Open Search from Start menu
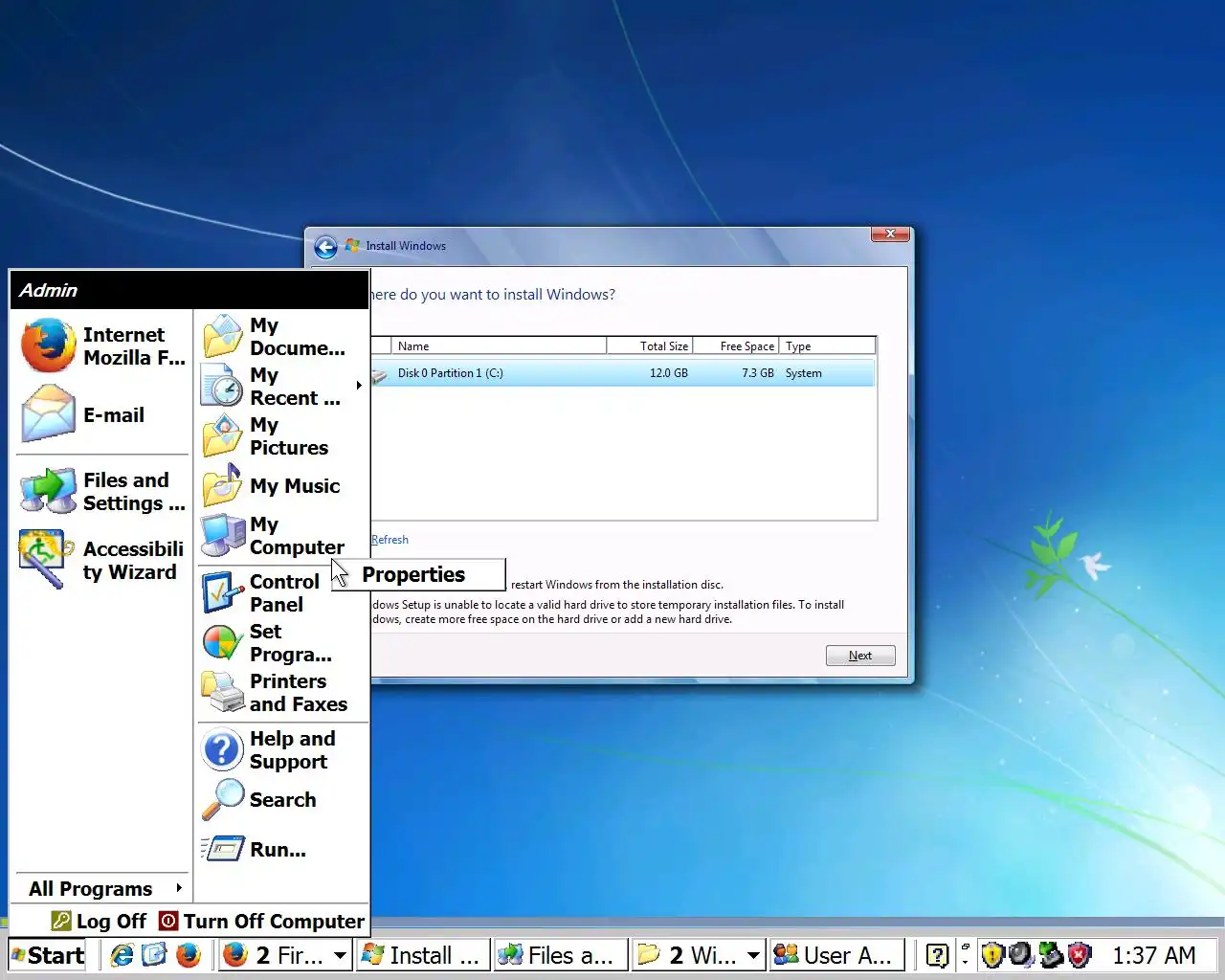Viewport: 1225px width, 980px height. coord(284,799)
